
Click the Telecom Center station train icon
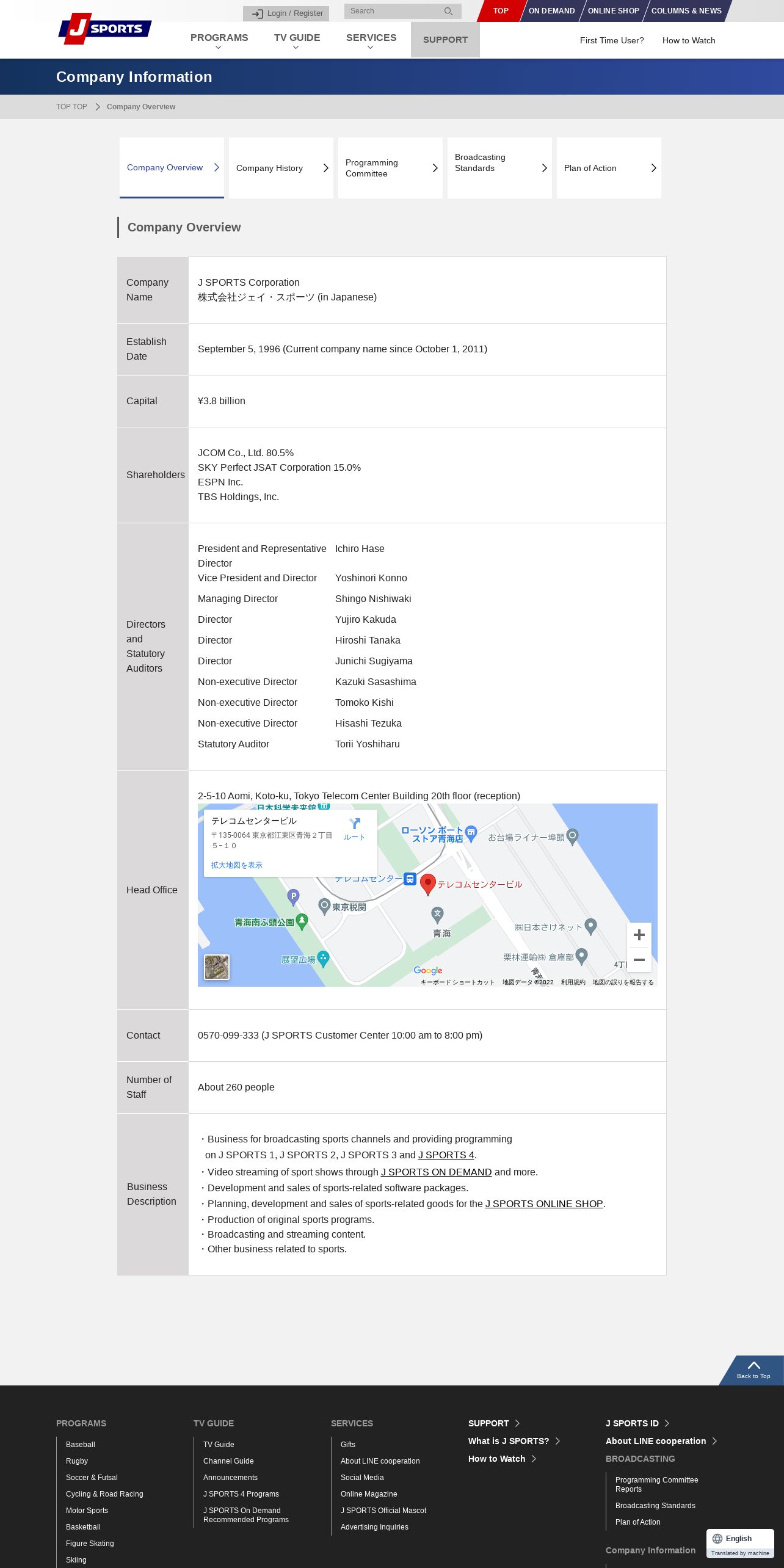(410, 879)
